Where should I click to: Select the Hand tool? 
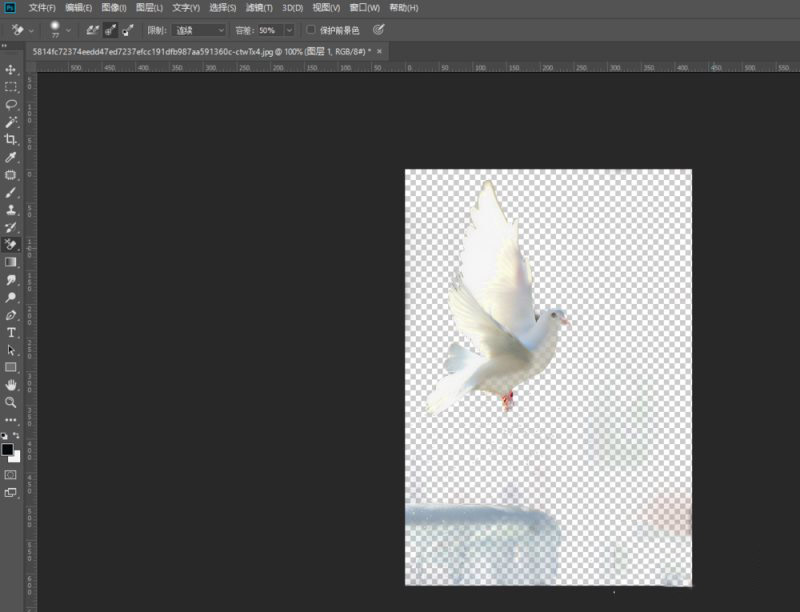(11, 384)
